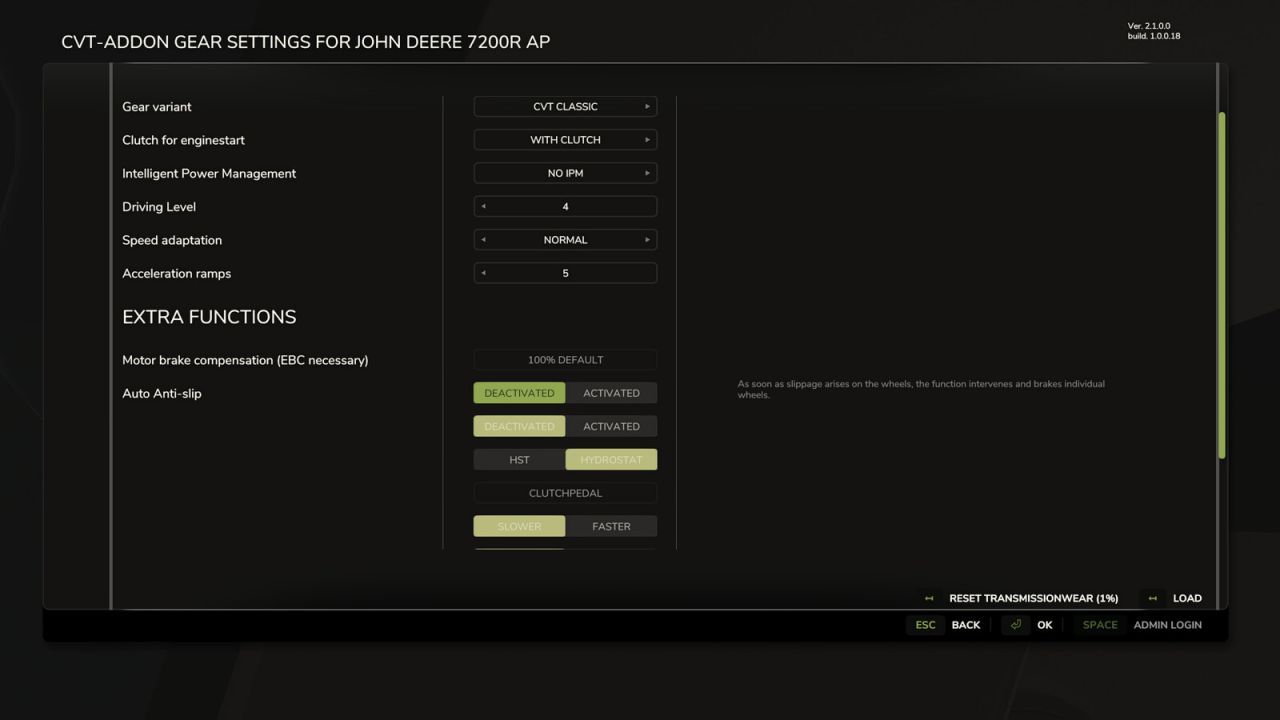The width and height of the screenshot is (1280, 720).
Task: Open the NORMAL Speed adaptation selector
Action: [565, 239]
